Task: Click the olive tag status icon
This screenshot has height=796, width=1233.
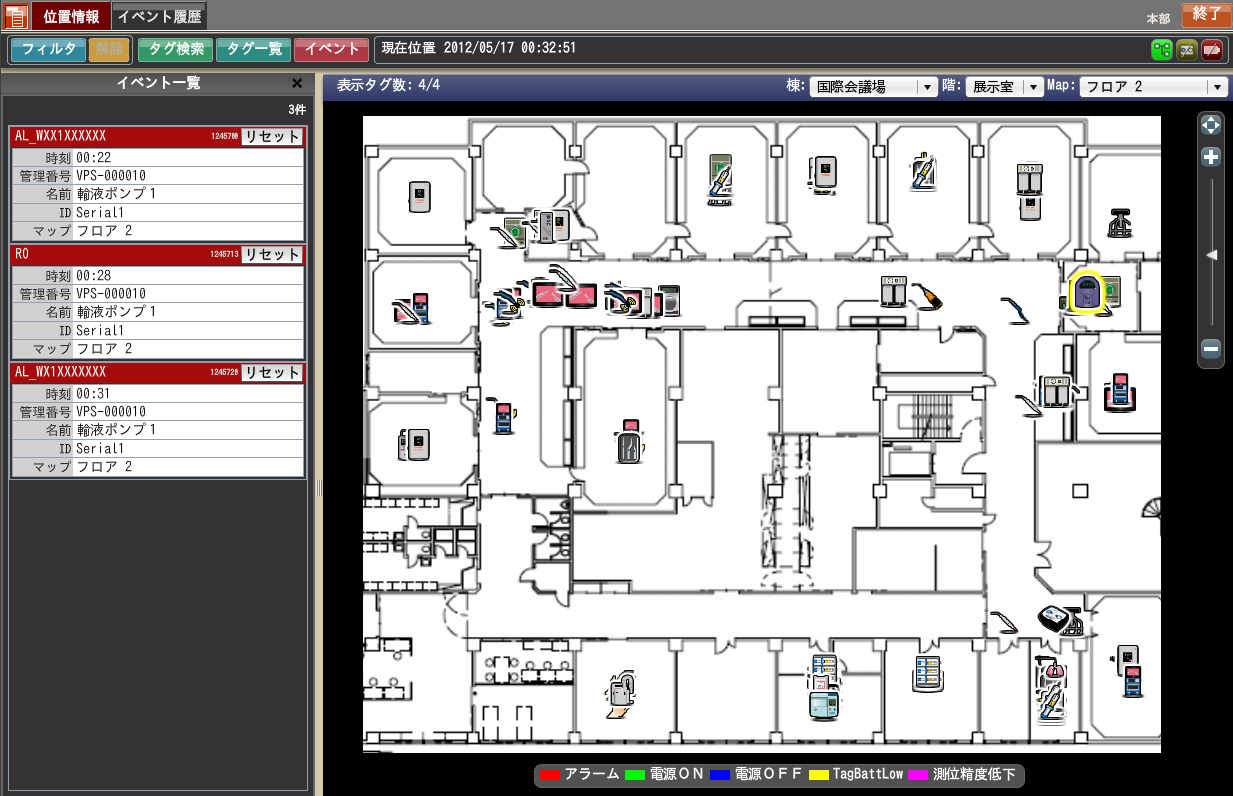Action: point(1187,49)
